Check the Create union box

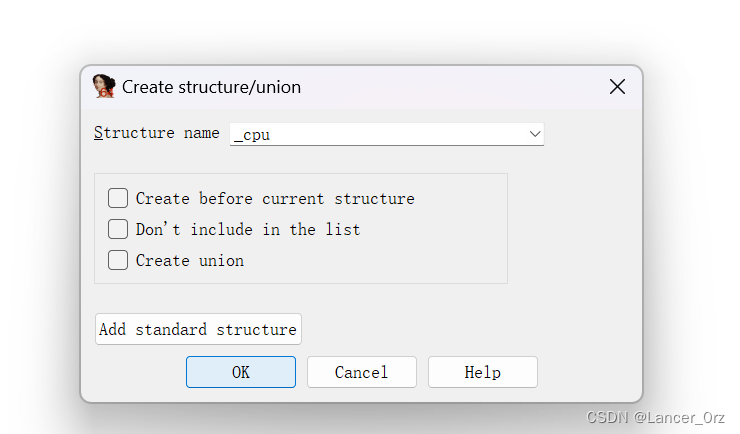[118, 260]
